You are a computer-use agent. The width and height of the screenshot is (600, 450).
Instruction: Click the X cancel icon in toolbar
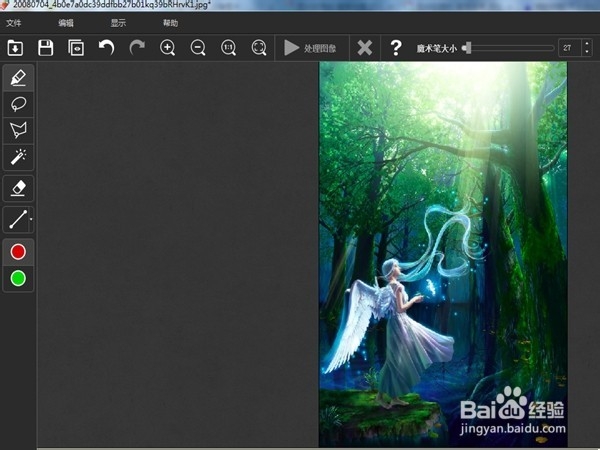pyautogui.click(x=365, y=48)
